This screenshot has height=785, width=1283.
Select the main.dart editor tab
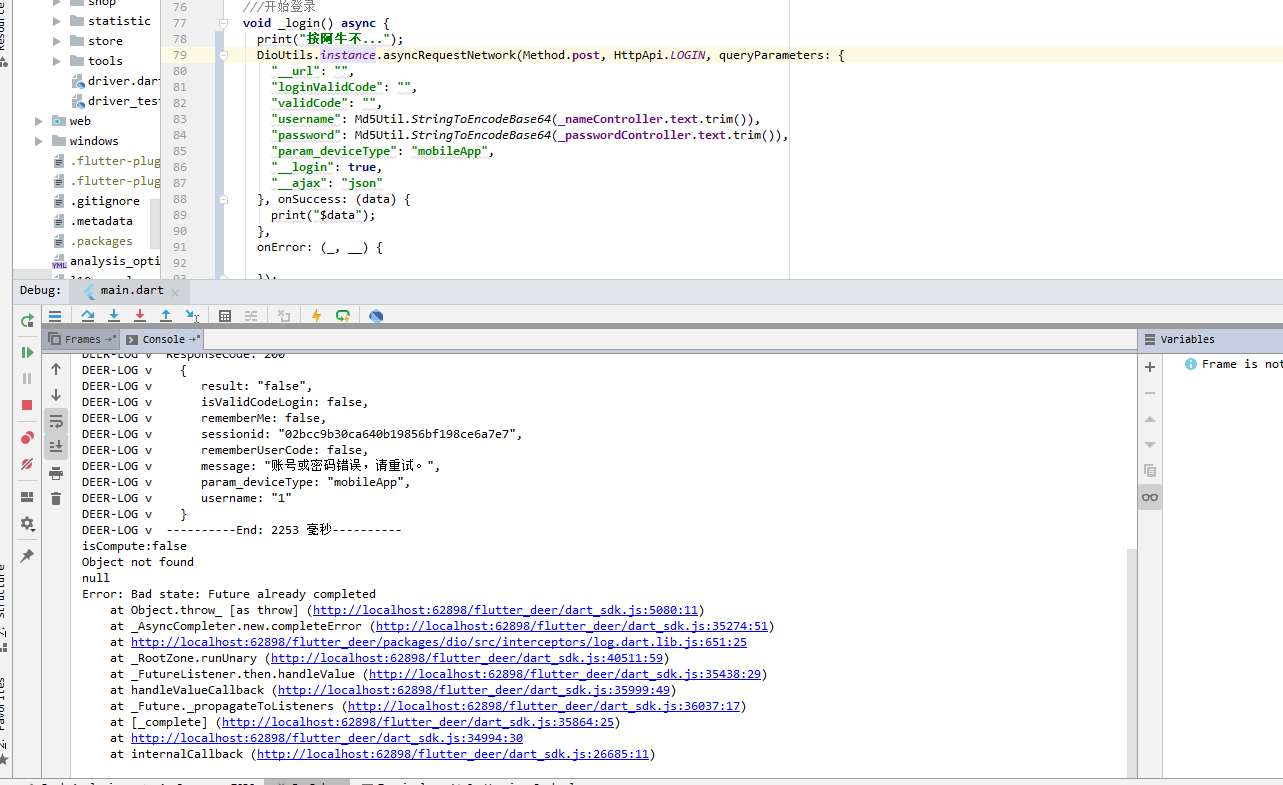[x=131, y=290]
